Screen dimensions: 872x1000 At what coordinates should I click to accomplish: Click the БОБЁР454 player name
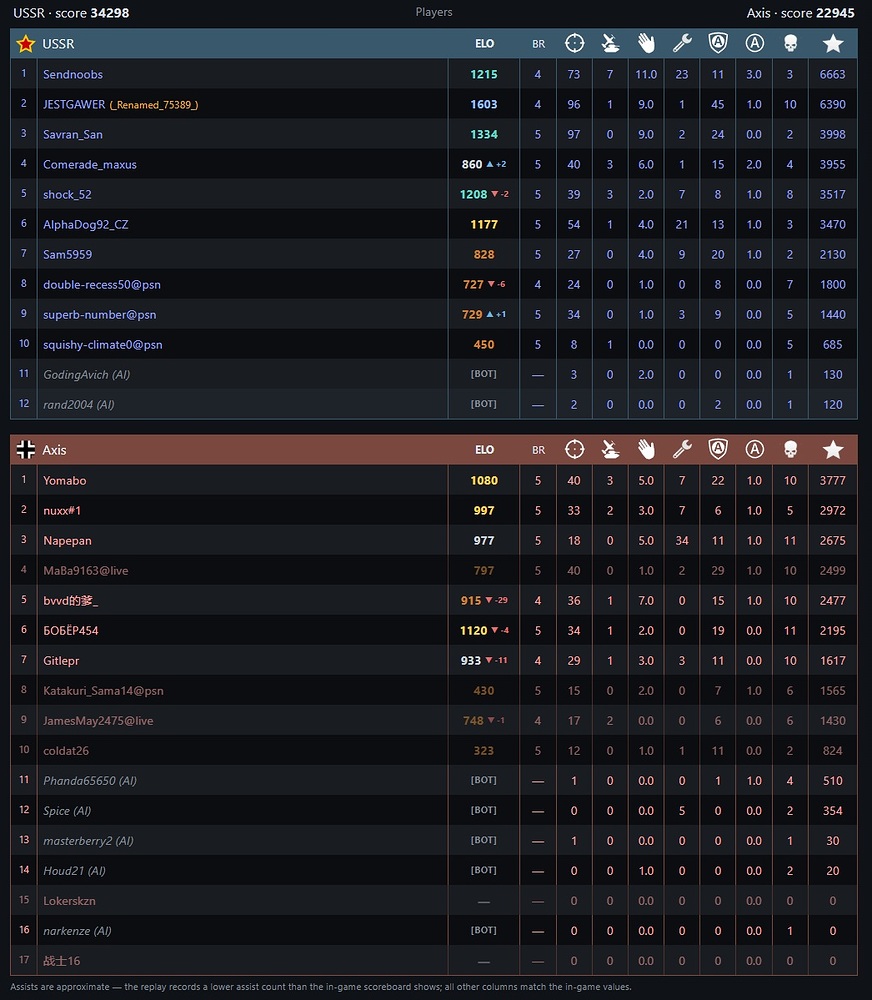(x=71, y=631)
